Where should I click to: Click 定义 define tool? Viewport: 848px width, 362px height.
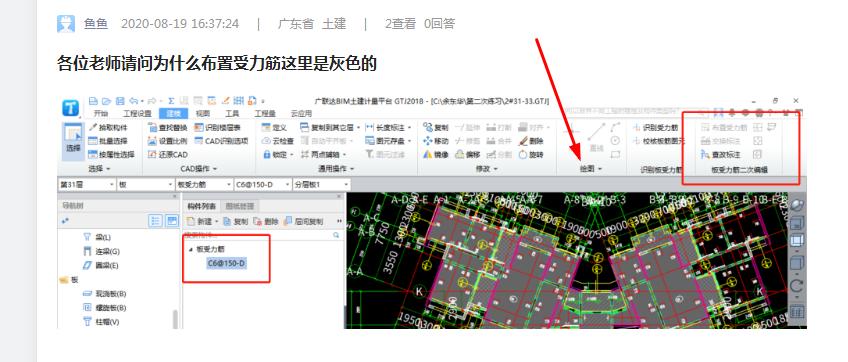[274, 128]
